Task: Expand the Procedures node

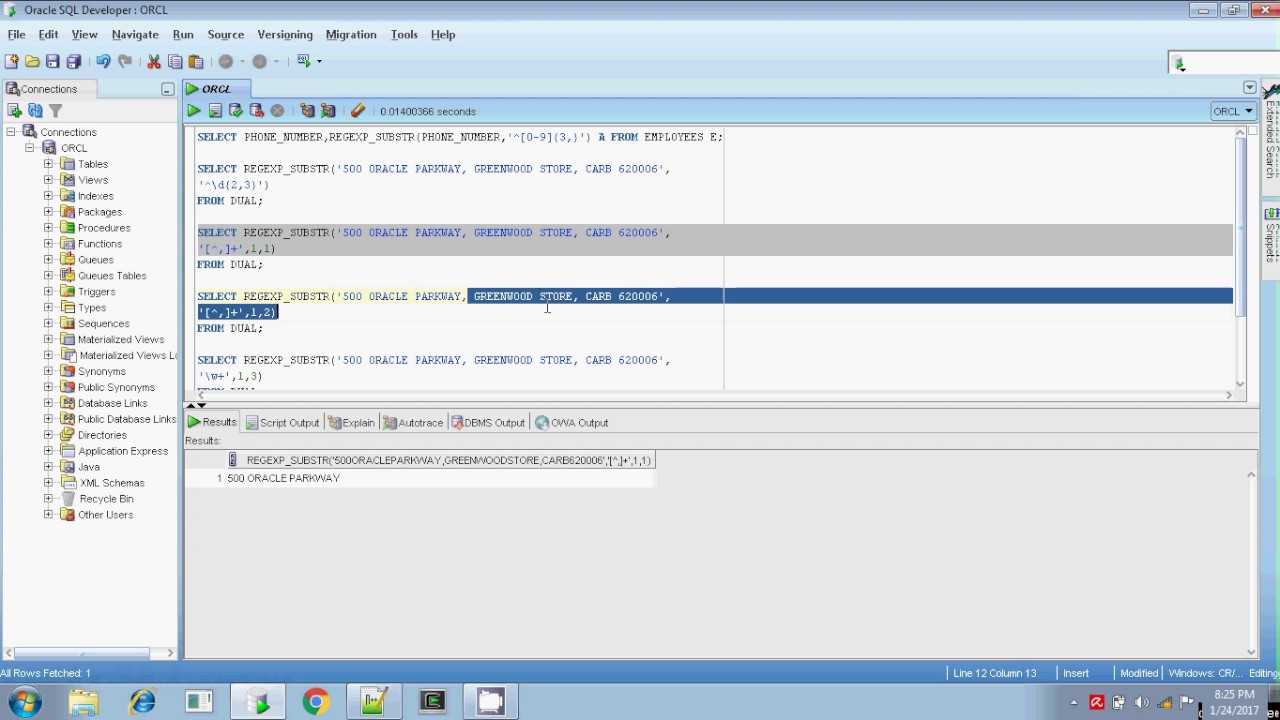Action: (48, 228)
